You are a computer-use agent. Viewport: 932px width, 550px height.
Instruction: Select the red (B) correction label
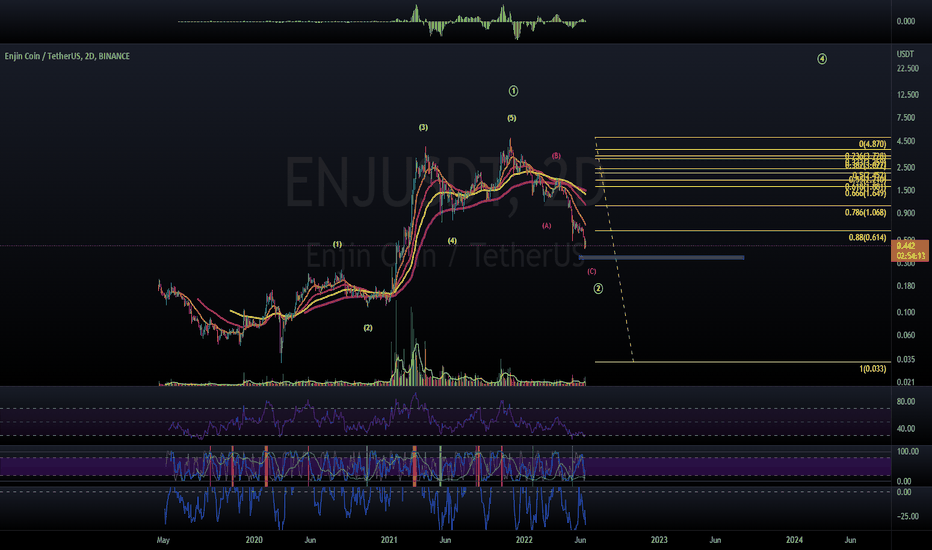556,156
